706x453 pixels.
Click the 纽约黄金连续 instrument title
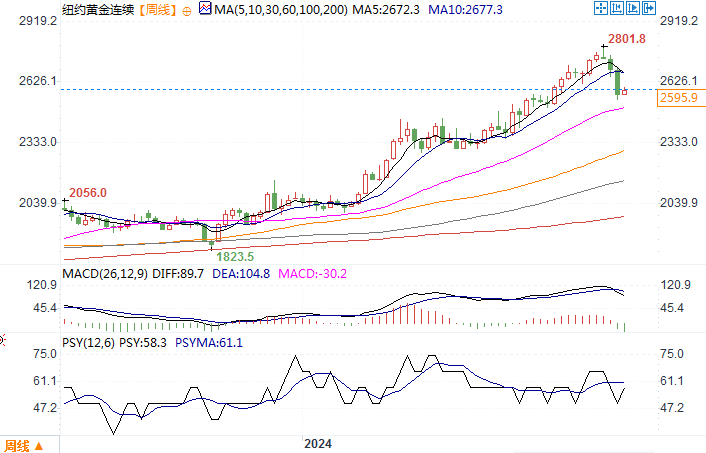(98, 9)
